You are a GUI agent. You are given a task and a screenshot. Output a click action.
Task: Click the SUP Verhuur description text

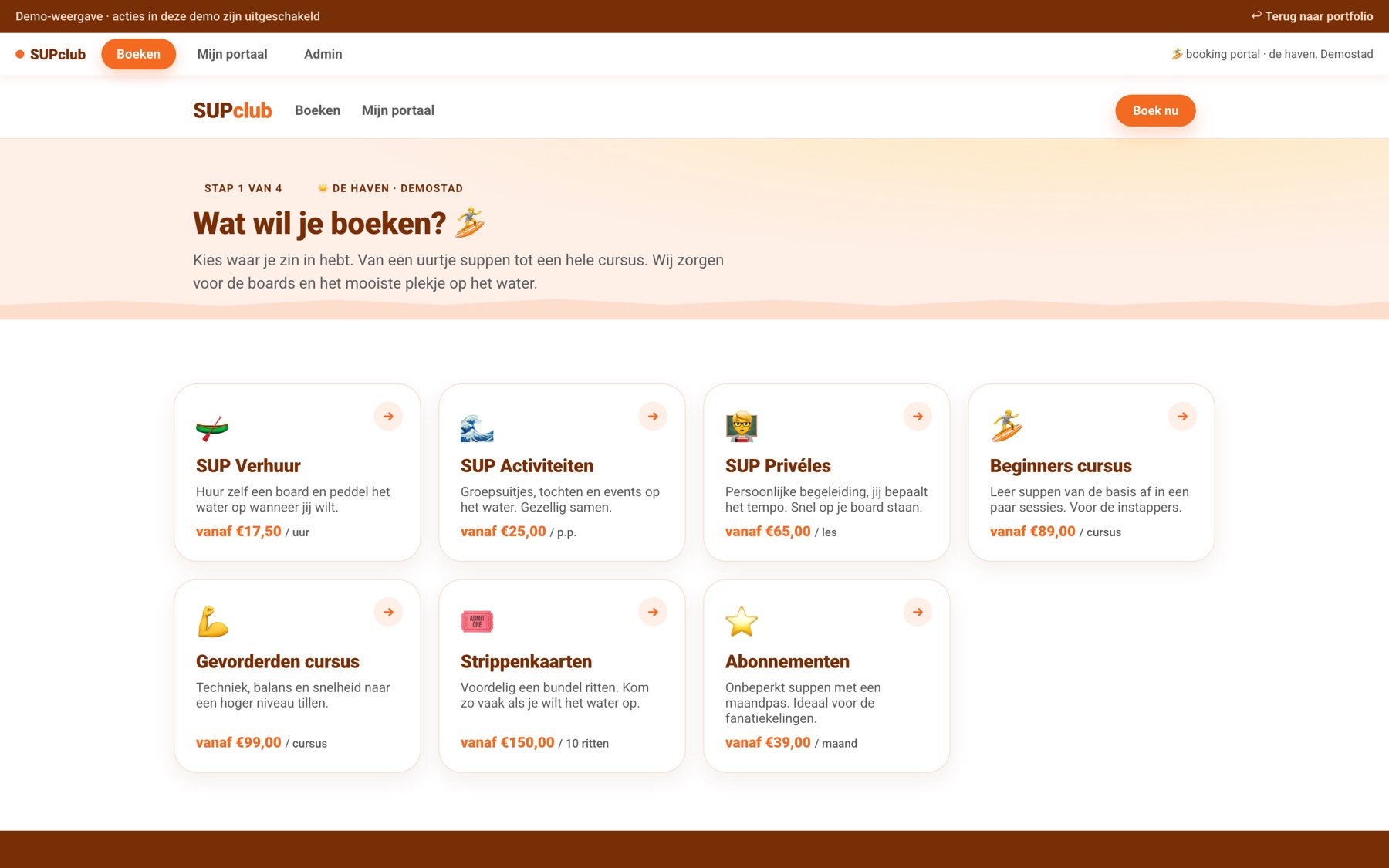pyautogui.click(x=293, y=500)
